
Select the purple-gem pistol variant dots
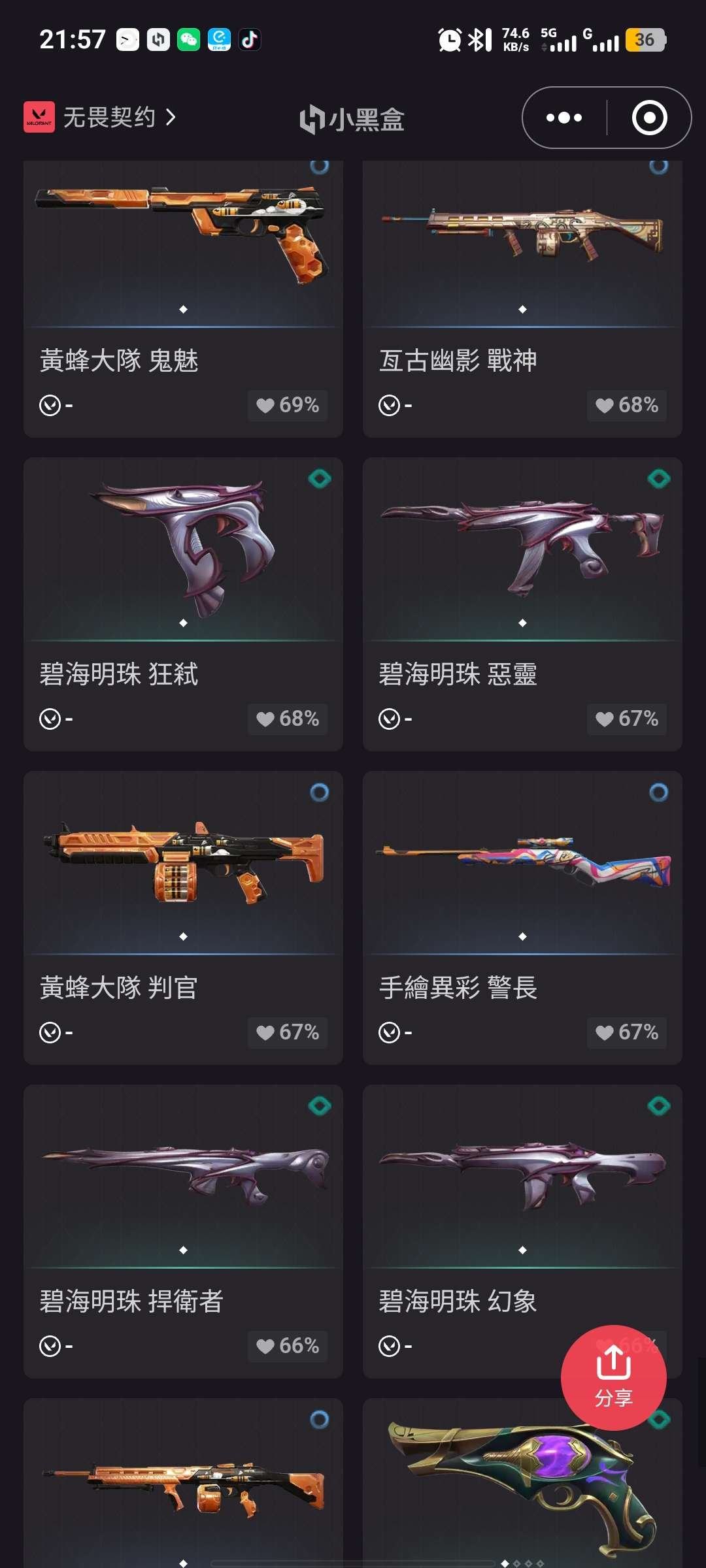(x=522, y=1563)
